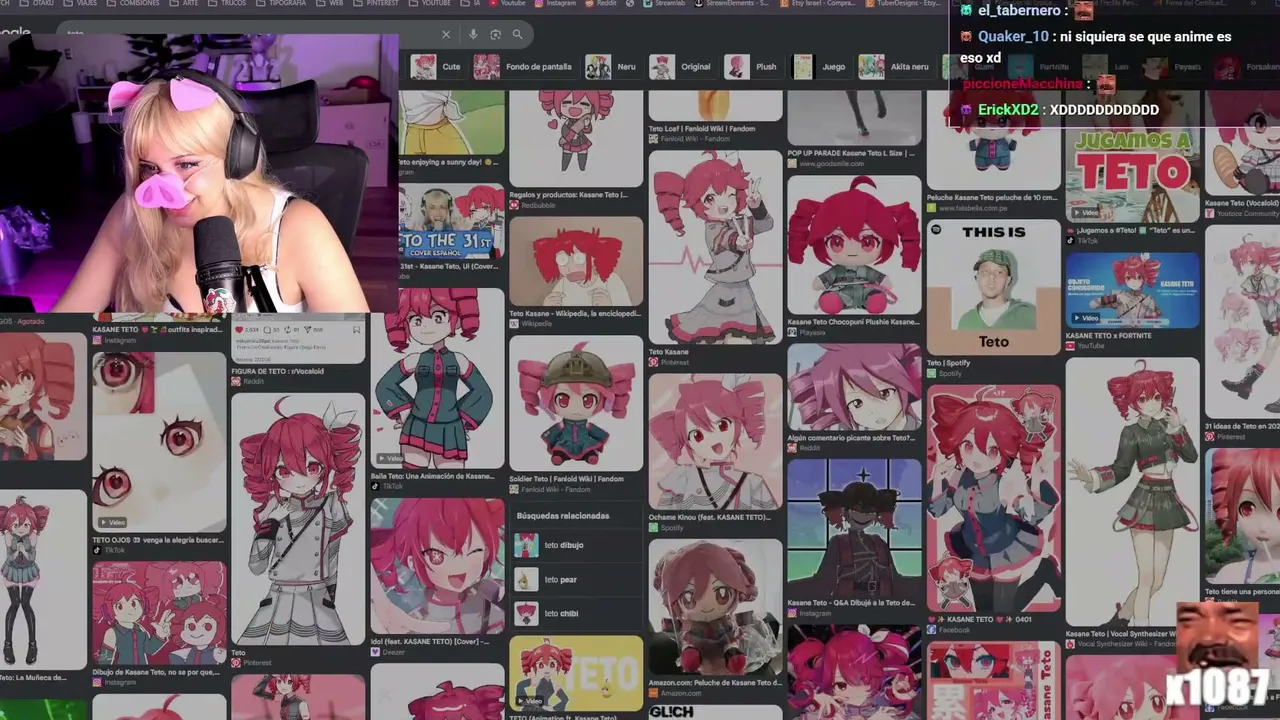Open the PINTEREST bookmarks folder
Viewport: 1280px width, 720px height.
tap(377, 3)
